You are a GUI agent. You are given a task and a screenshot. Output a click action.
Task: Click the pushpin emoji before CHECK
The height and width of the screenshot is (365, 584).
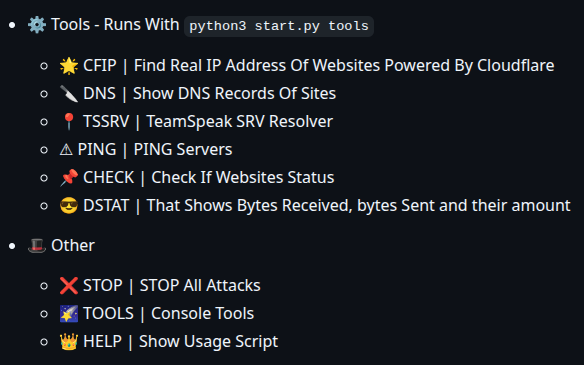pos(69,178)
